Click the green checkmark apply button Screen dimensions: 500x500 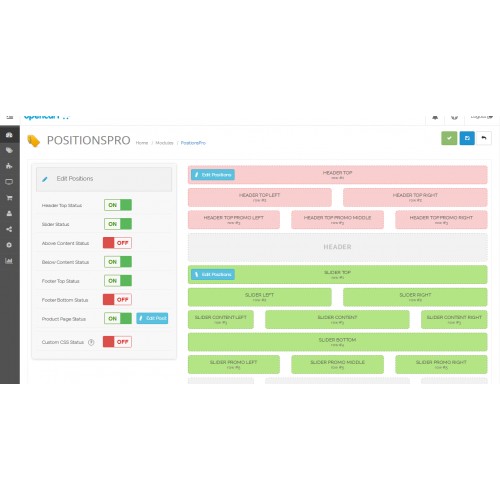(x=449, y=138)
